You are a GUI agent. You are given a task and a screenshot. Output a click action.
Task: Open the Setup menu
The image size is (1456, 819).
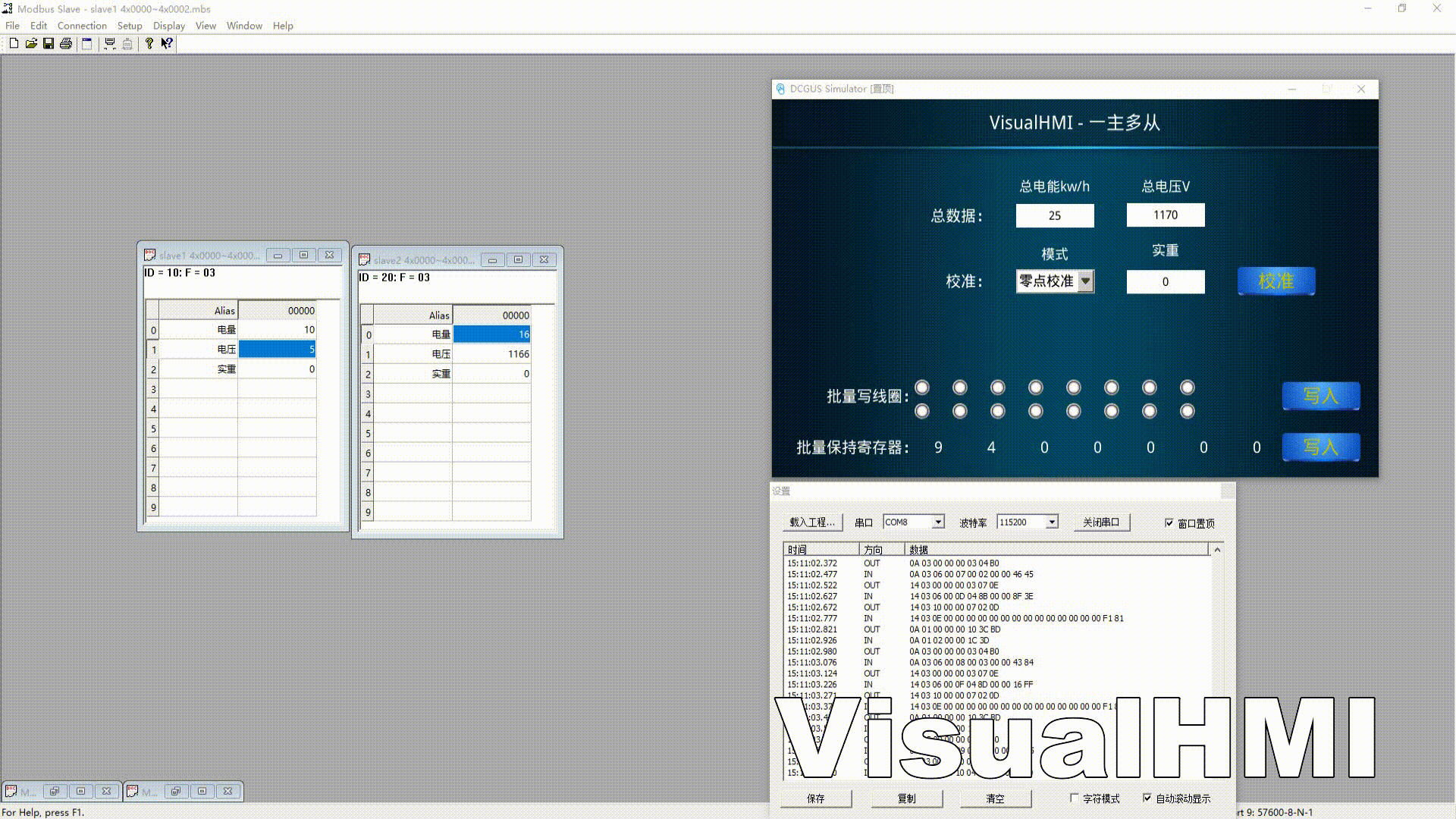[130, 26]
